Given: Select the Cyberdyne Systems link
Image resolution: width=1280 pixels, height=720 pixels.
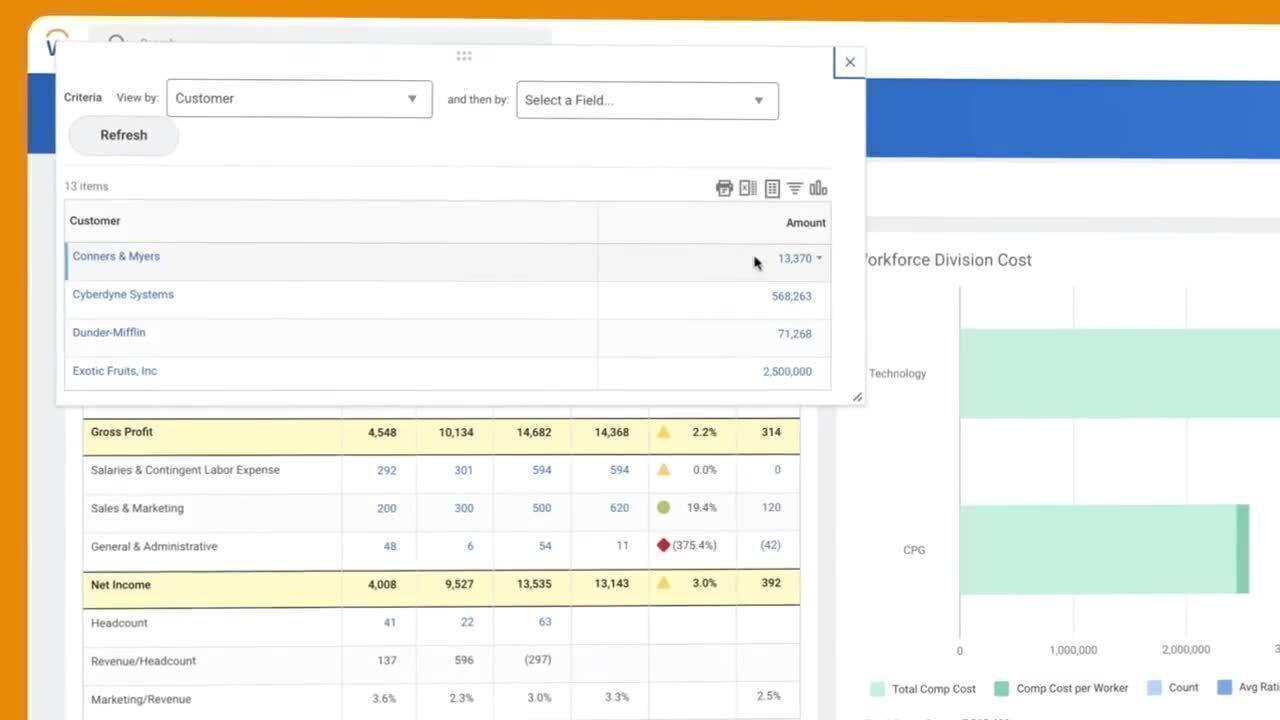Looking at the screenshot, I should point(123,295).
